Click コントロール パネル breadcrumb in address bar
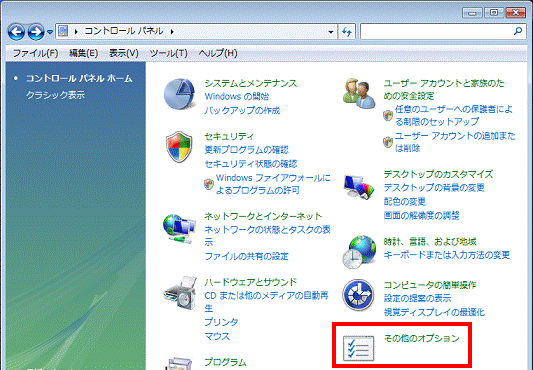The height and width of the screenshot is (370, 533). click(124, 31)
